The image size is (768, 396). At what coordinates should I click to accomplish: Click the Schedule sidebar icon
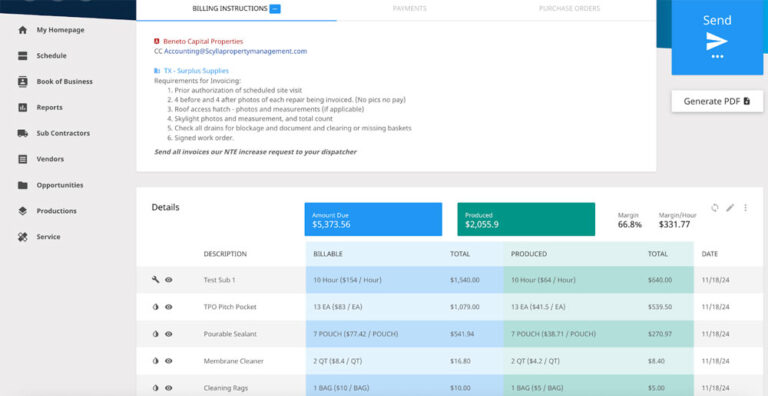click(23, 56)
